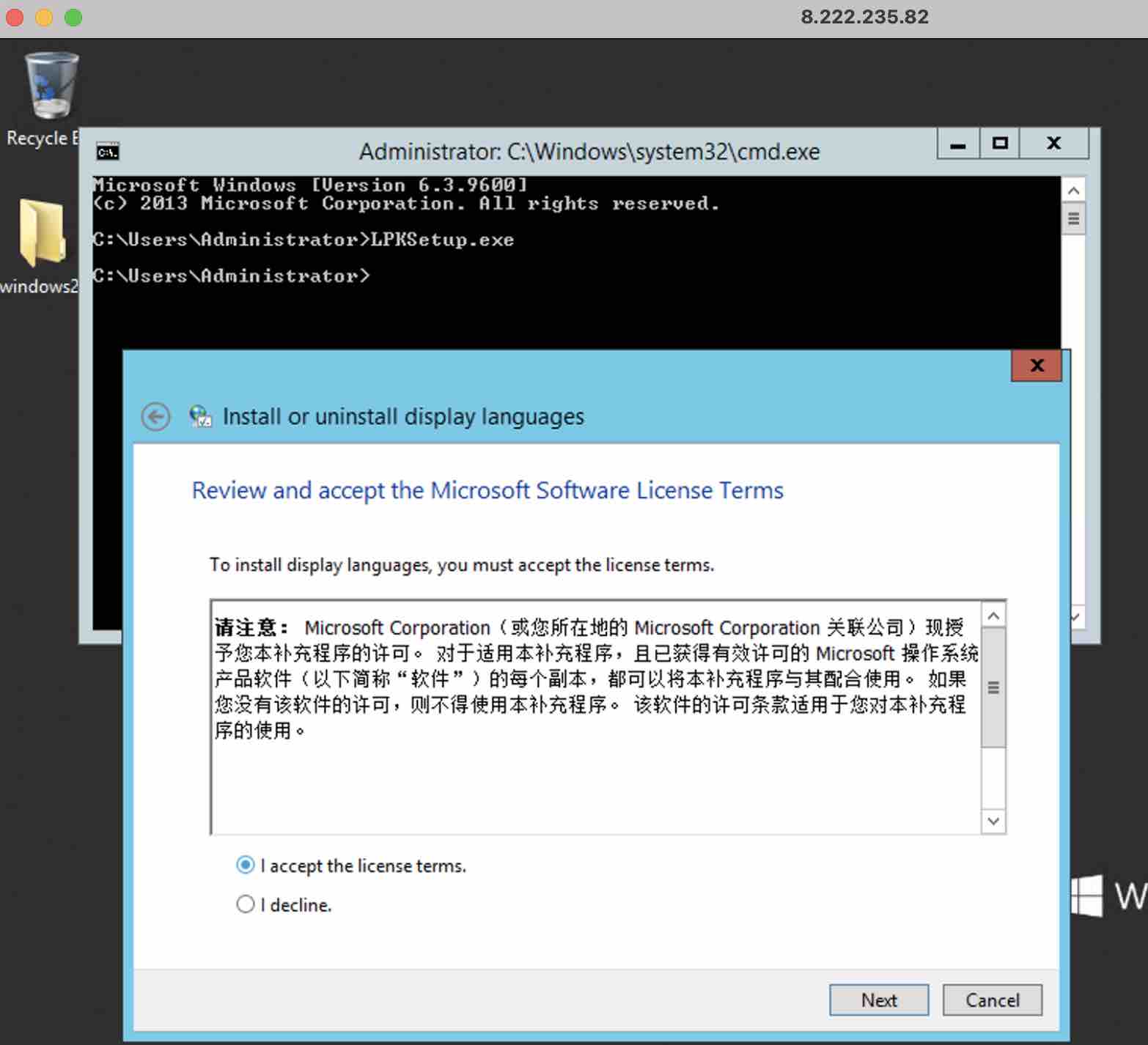The image size is (1148, 1045).
Task: Click the display languages globe icon
Action: (x=200, y=416)
